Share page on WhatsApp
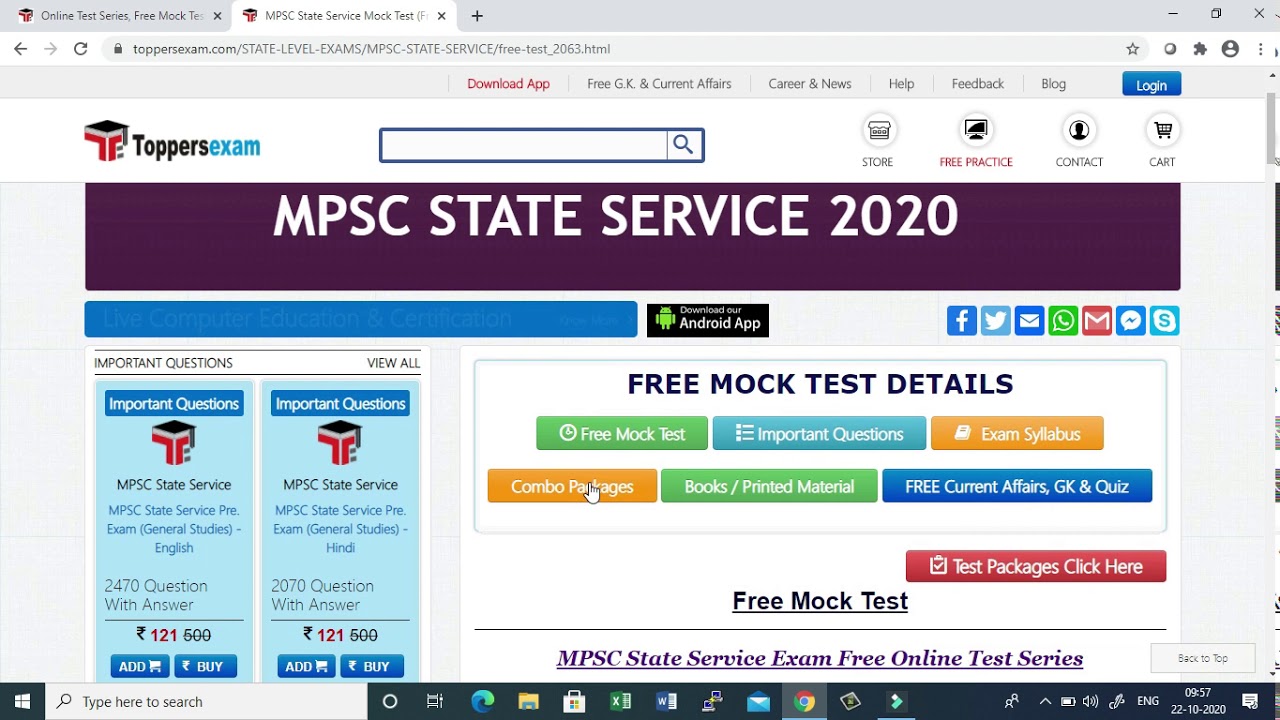Viewport: 1280px width, 720px height. click(1063, 321)
